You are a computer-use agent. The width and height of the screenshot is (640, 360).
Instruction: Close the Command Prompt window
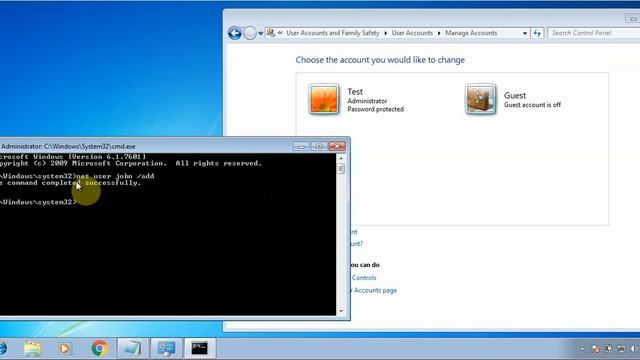(x=337, y=146)
